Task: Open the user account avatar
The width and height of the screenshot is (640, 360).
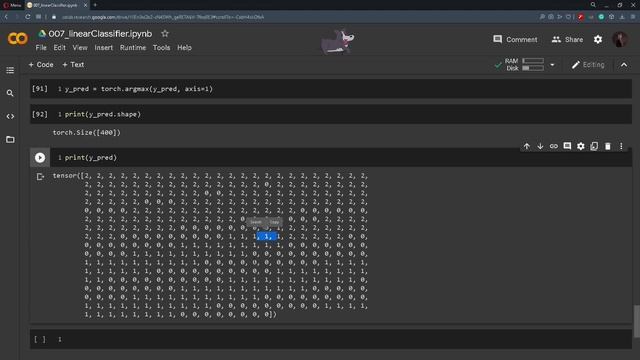Action: [620, 40]
